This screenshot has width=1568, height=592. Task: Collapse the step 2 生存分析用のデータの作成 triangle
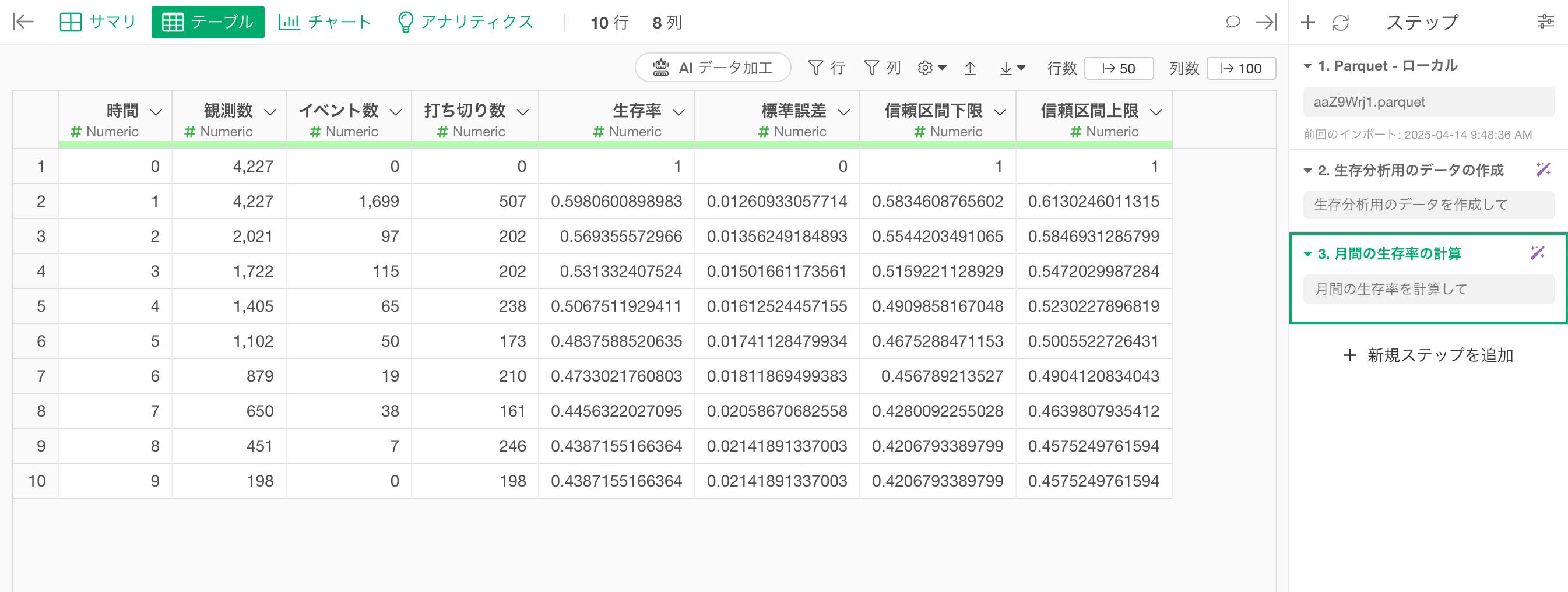click(1307, 170)
